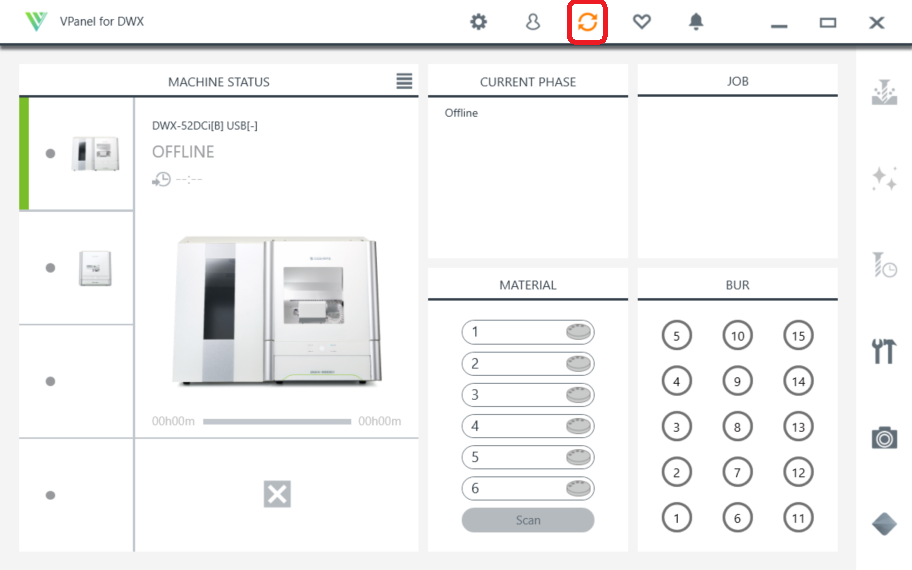The image size is (912, 570).
Task: Select bur position 10
Action: 738,336
